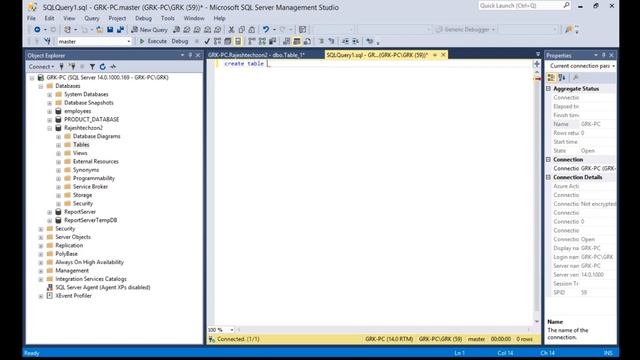Click the Paste icon in toolbar
The image size is (640, 360).
click(252, 29)
